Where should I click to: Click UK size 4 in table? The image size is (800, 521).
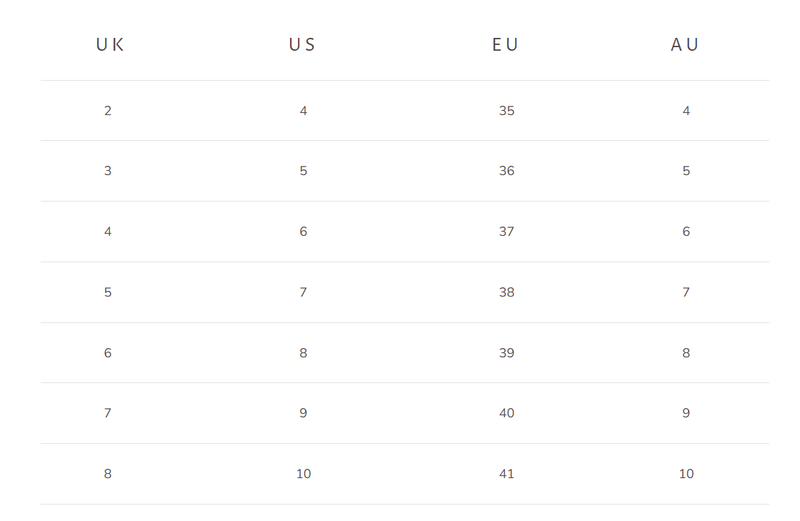point(108,232)
